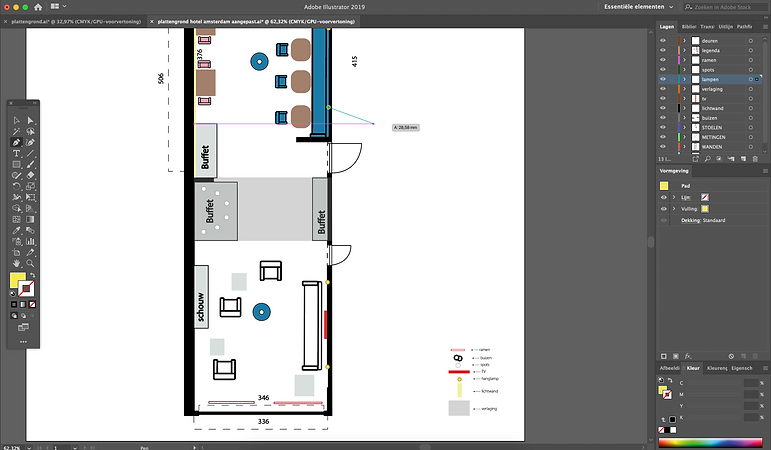771x450 pixels.
Task: Hide the WANDEN layer
Action: [663, 147]
